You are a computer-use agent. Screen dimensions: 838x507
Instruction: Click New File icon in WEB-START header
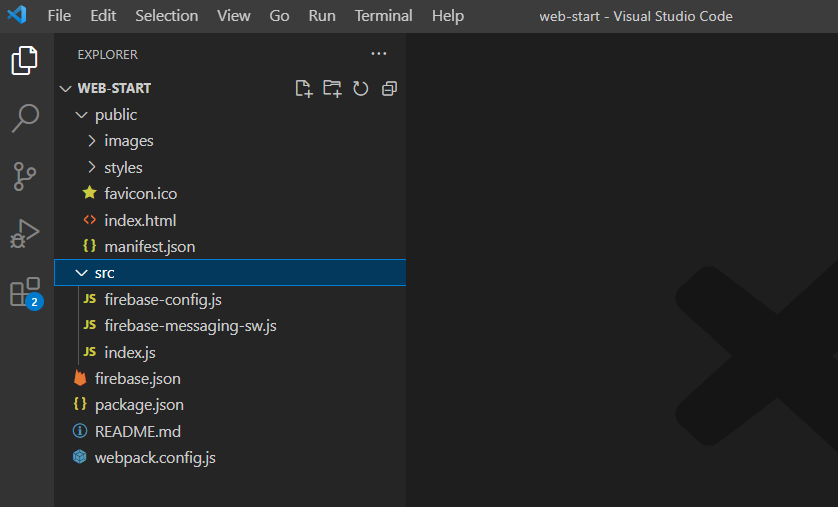[304, 88]
